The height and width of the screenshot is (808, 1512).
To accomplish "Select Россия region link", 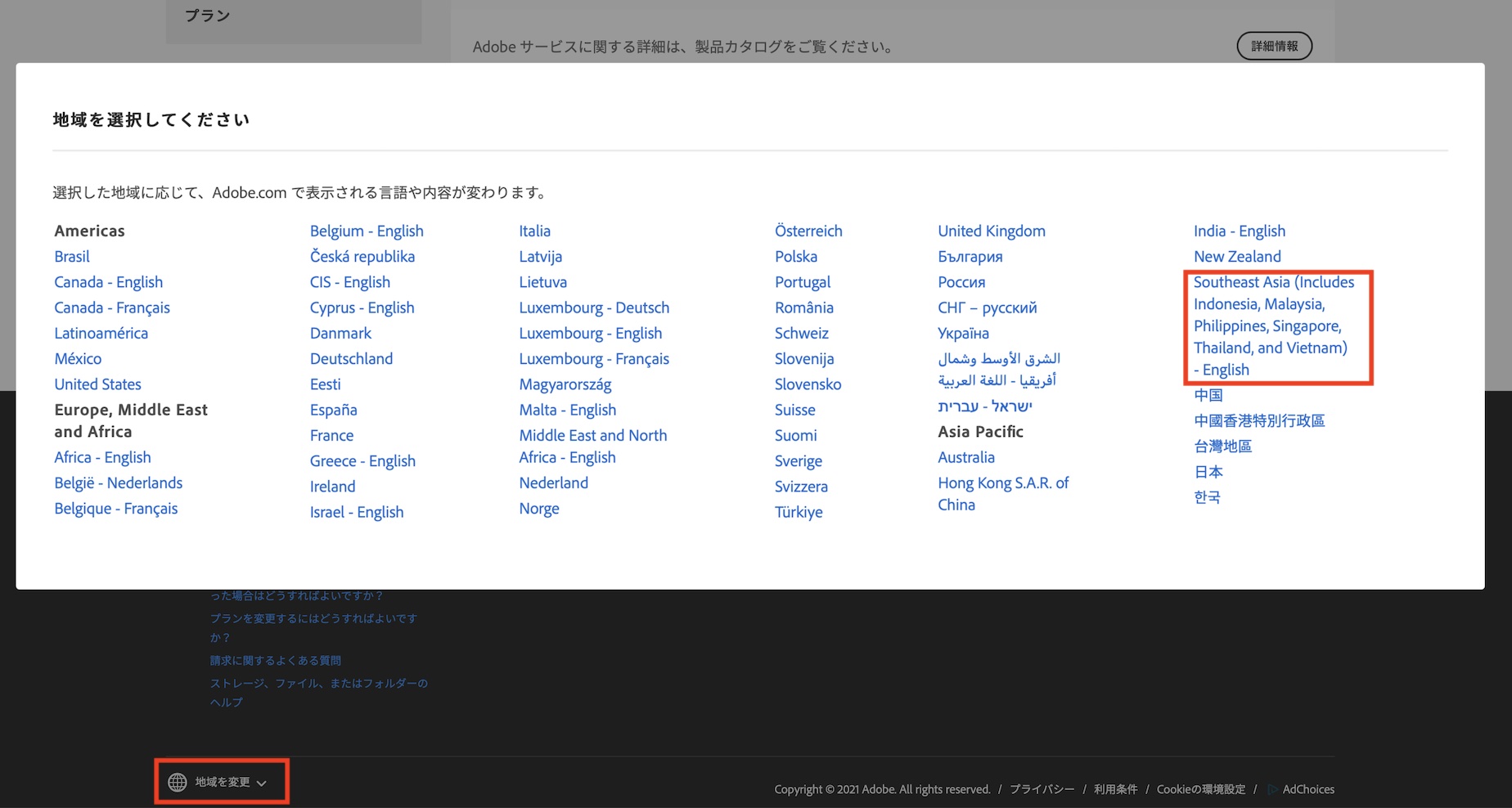I will (x=961, y=282).
